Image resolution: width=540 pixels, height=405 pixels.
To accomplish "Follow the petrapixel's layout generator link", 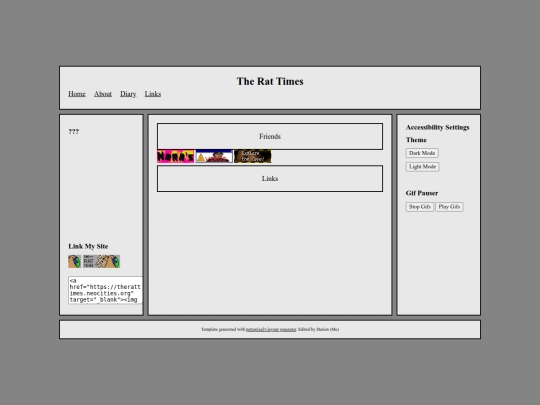I will [x=271, y=329].
